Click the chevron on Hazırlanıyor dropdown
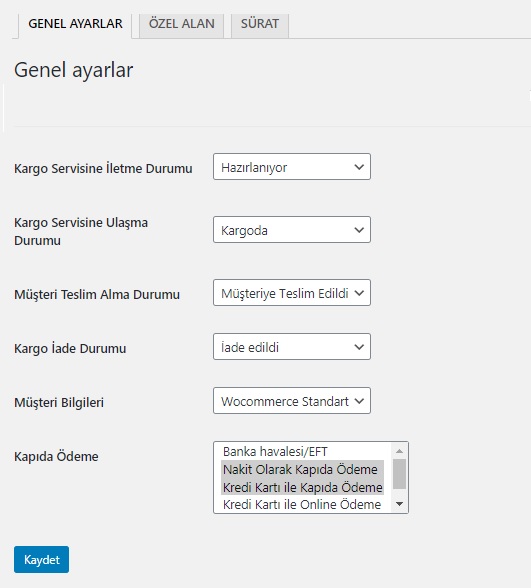Screen dimensions: 531x588 (359, 167)
